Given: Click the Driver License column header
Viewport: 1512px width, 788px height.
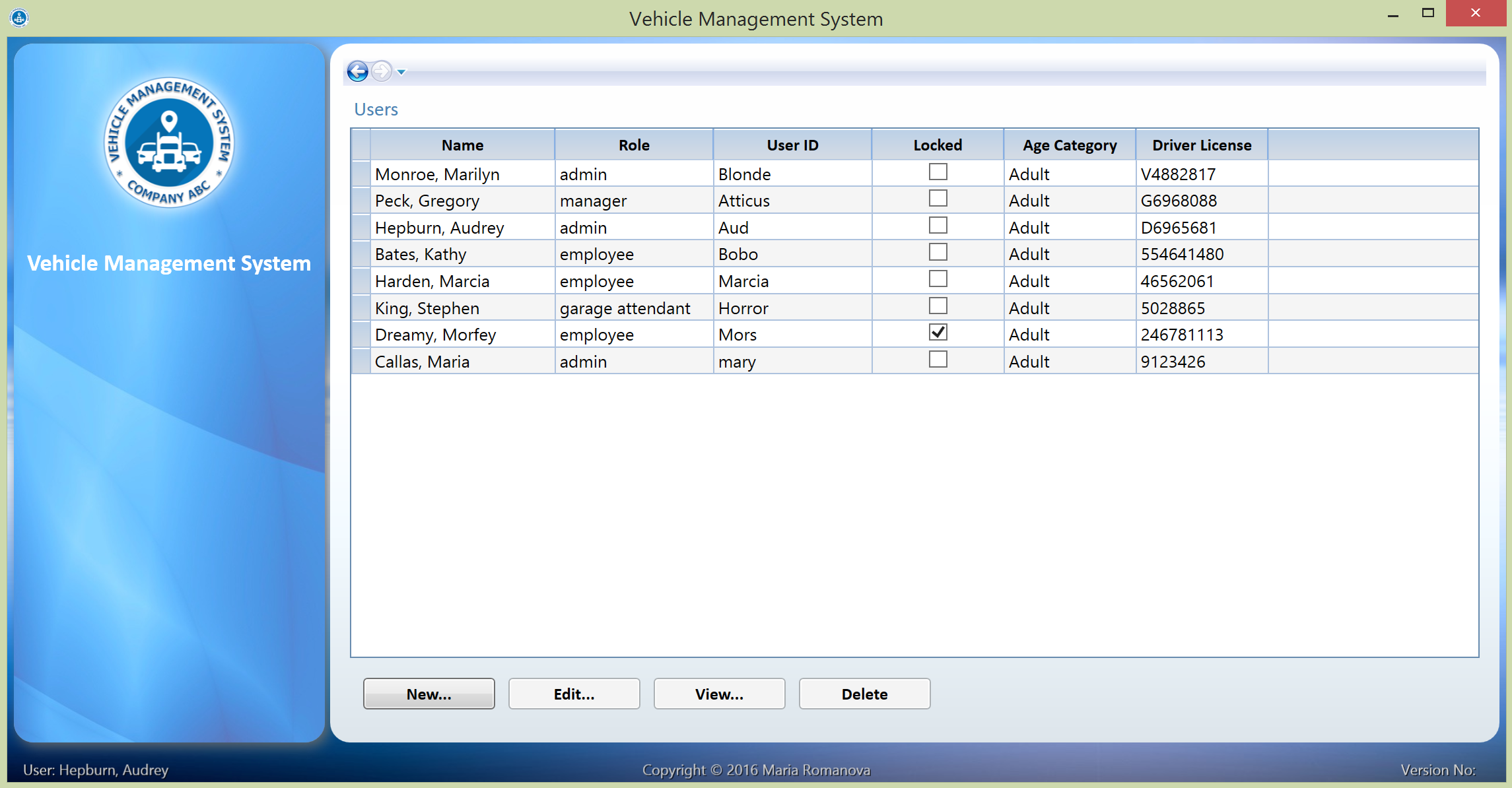Looking at the screenshot, I should coord(1201,145).
